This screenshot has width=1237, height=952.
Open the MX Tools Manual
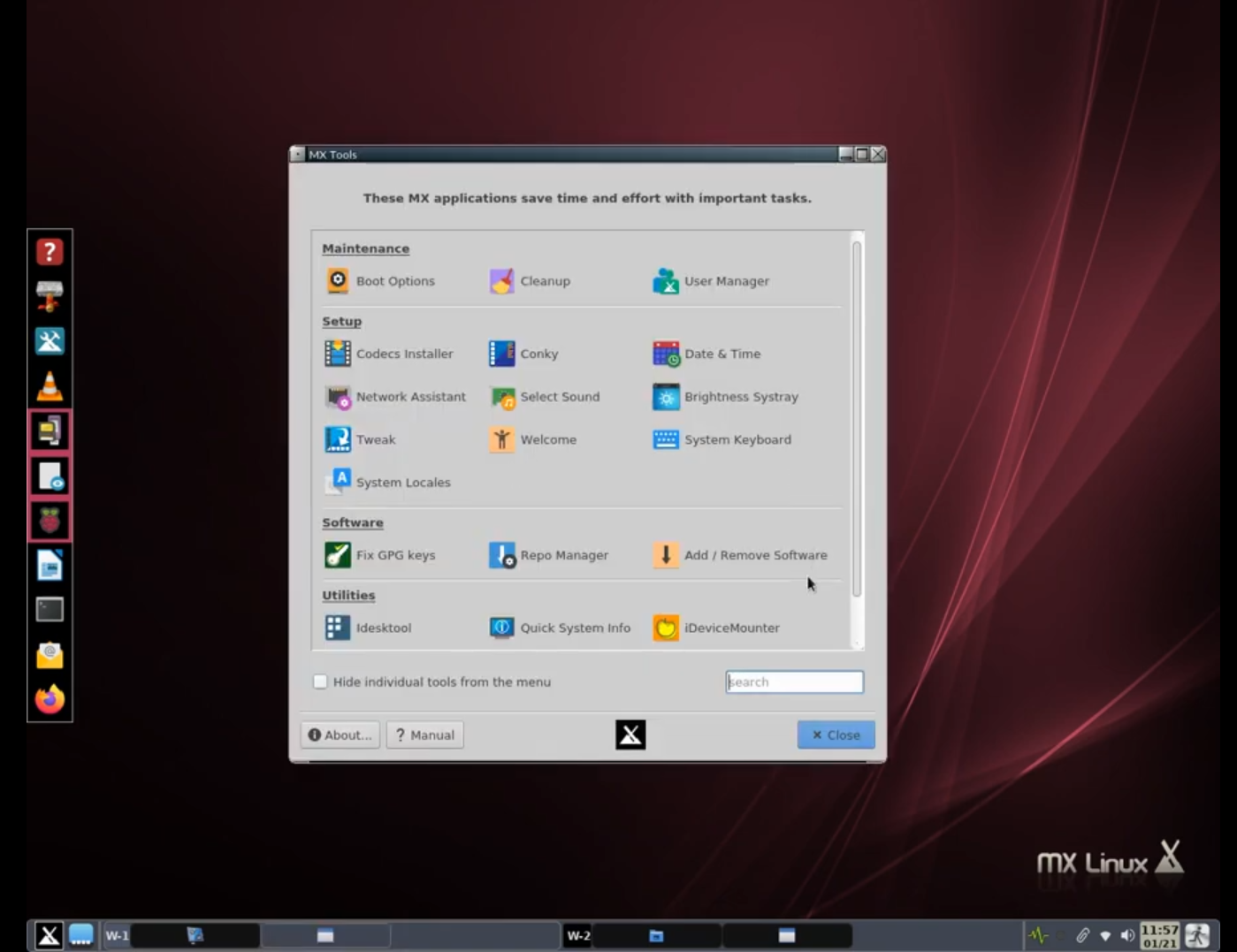click(424, 735)
